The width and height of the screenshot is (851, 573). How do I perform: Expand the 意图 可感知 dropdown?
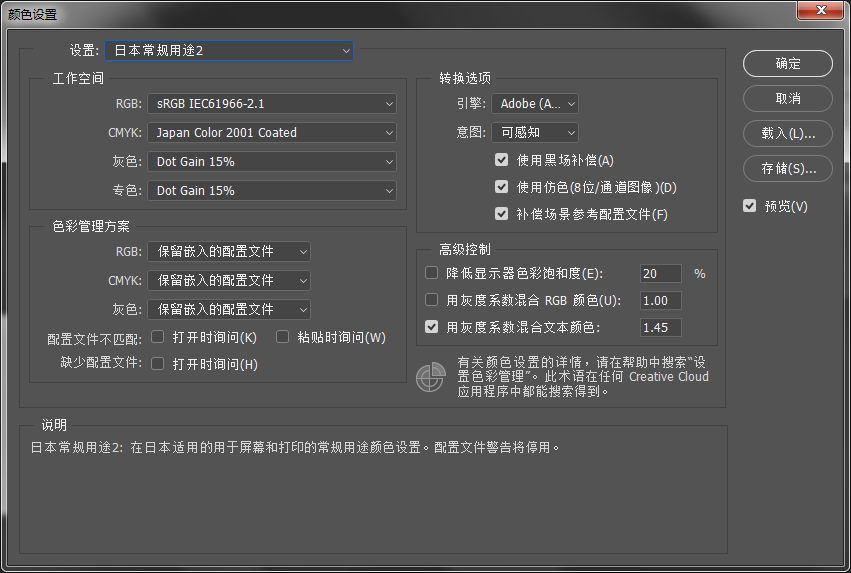pyautogui.click(x=535, y=132)
